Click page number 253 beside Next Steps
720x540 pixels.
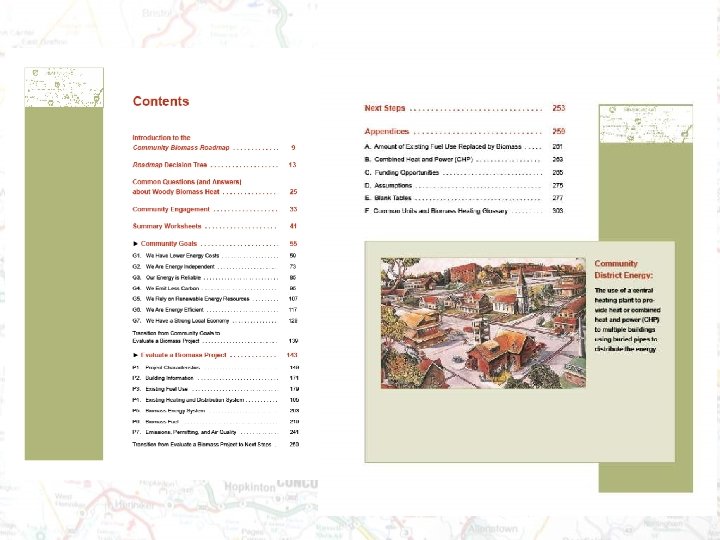click(559, 108)
